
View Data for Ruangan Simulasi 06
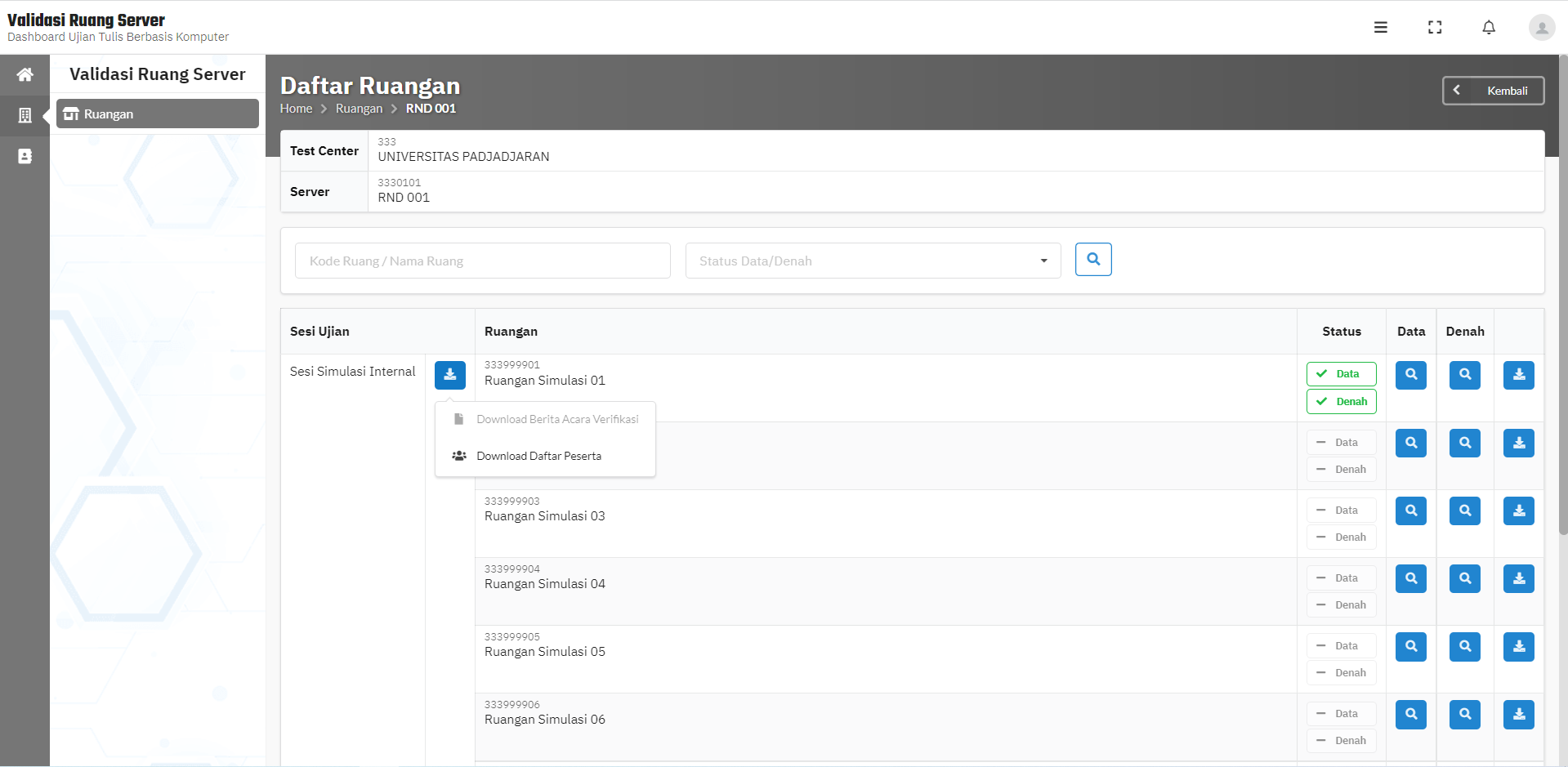[1410, 714]
